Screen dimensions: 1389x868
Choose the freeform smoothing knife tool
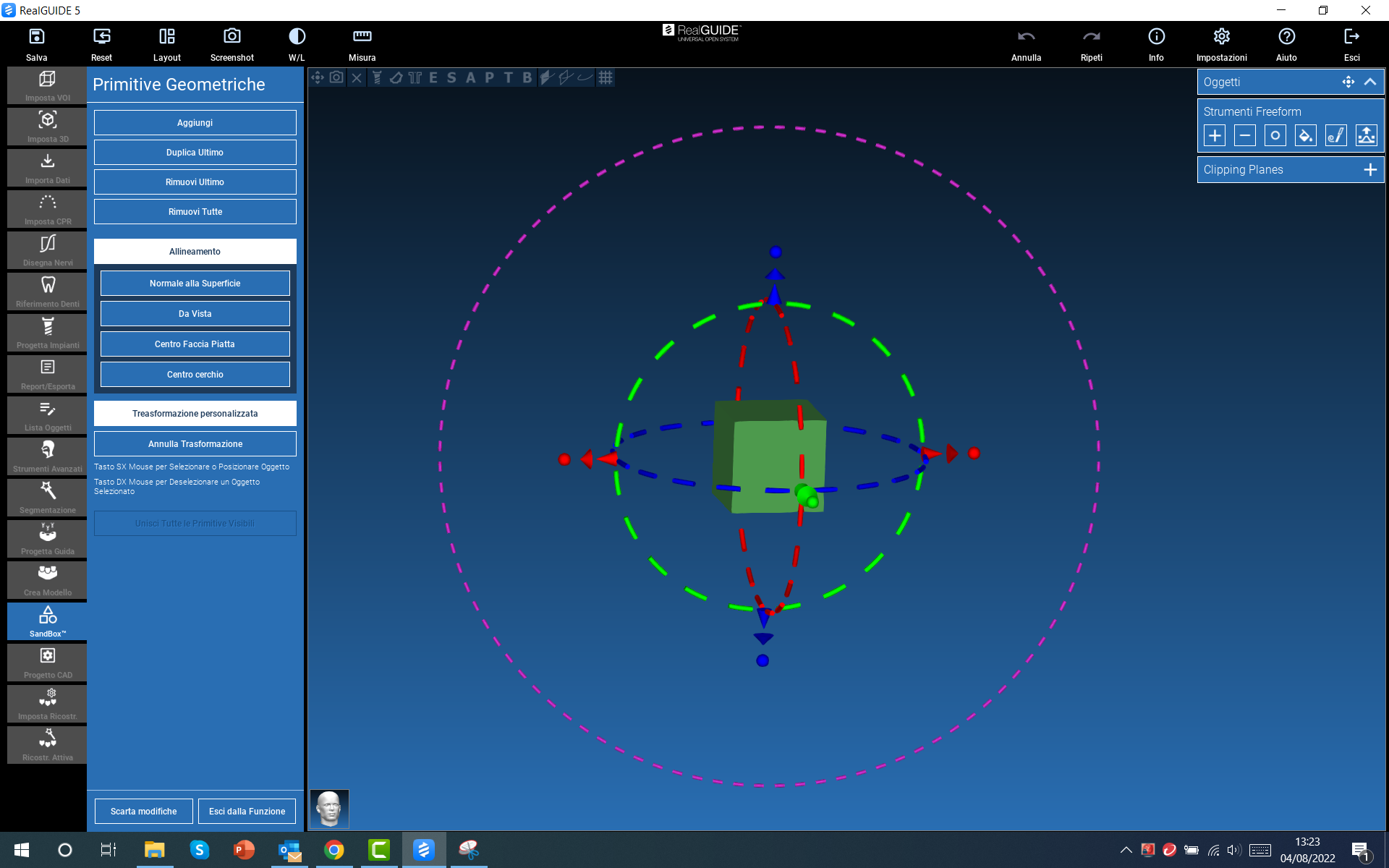click(x=1335, y=135)
